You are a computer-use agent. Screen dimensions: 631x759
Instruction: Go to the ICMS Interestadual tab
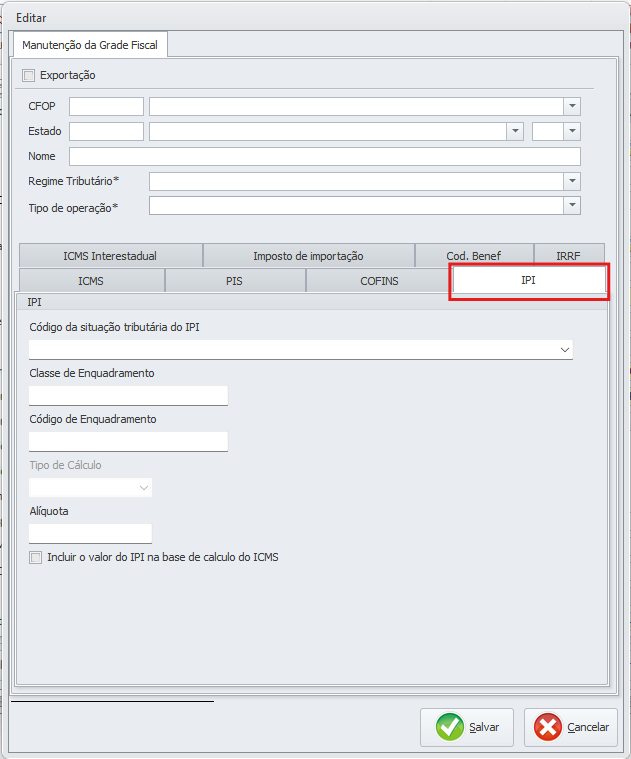(110, 256)
